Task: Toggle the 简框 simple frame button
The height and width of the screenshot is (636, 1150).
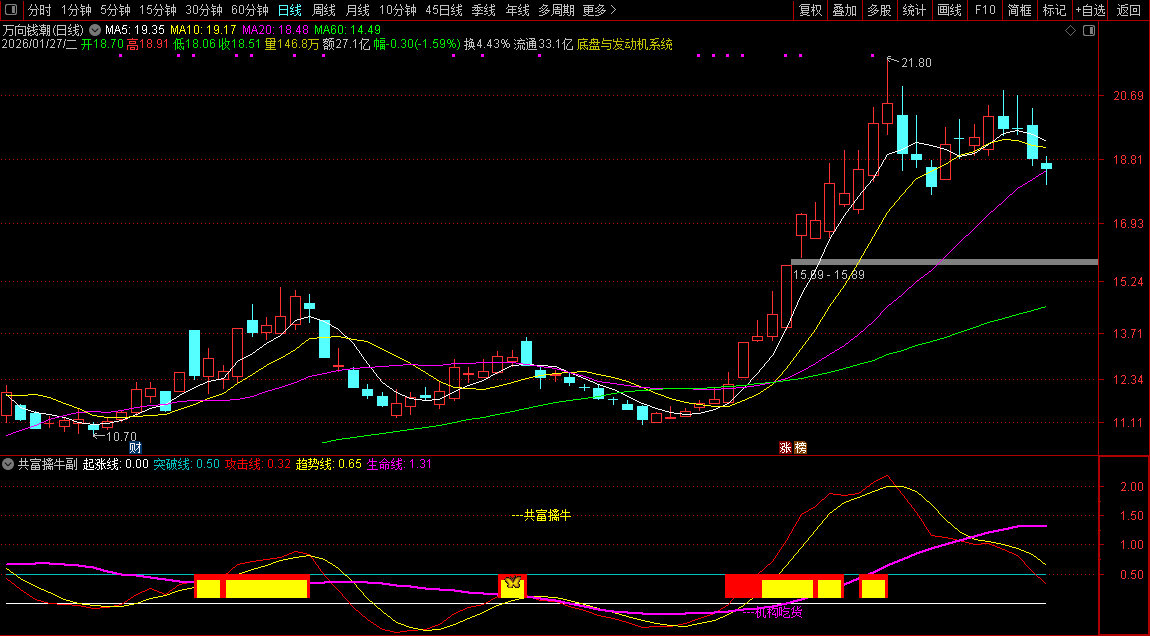Action: (1019, 10)
